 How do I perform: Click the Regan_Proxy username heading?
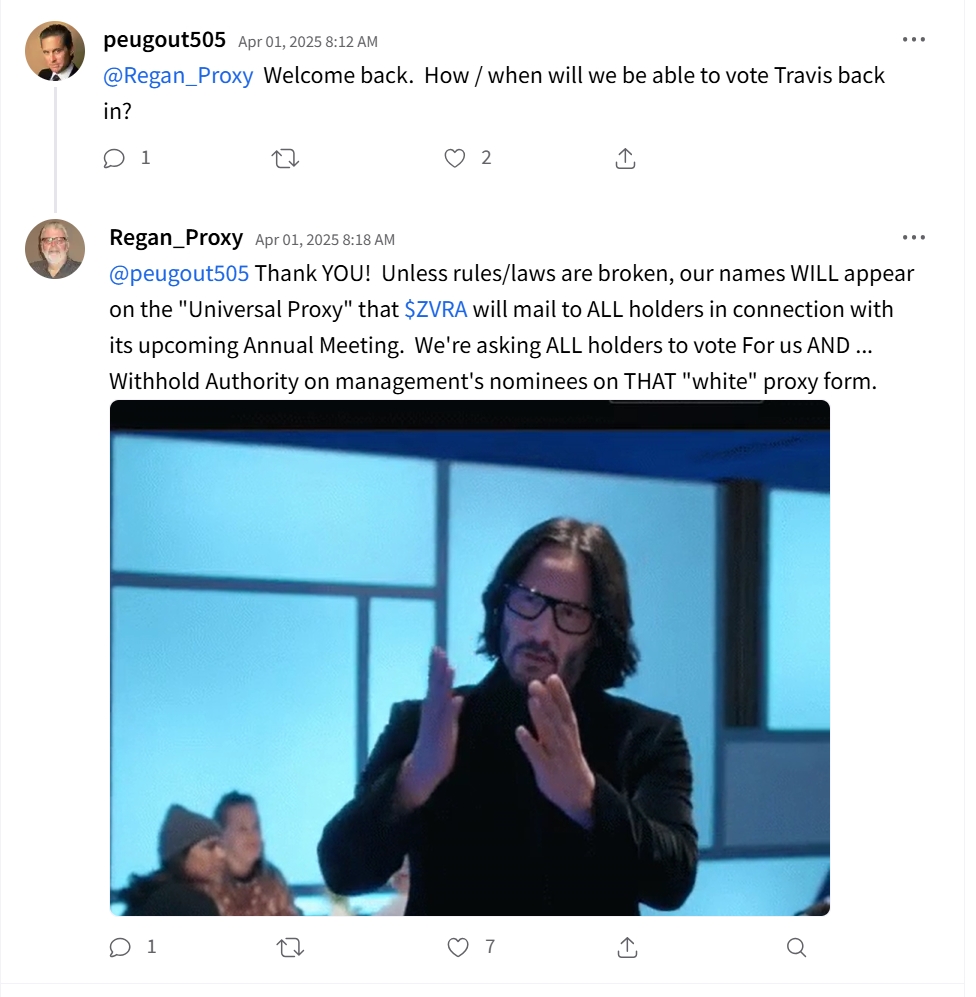pyautogui.click(x=176, y=238)
